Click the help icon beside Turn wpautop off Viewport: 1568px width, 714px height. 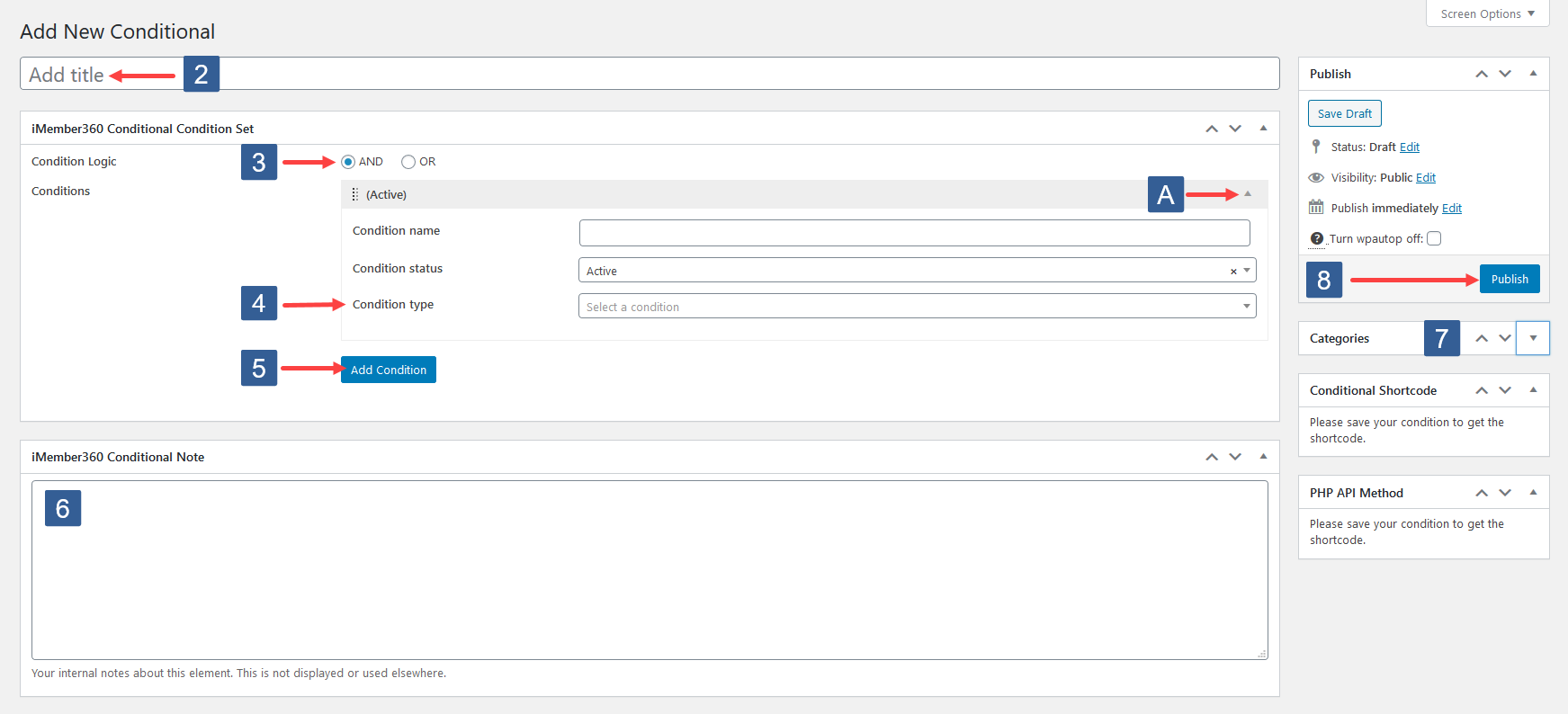[1317, 238]
